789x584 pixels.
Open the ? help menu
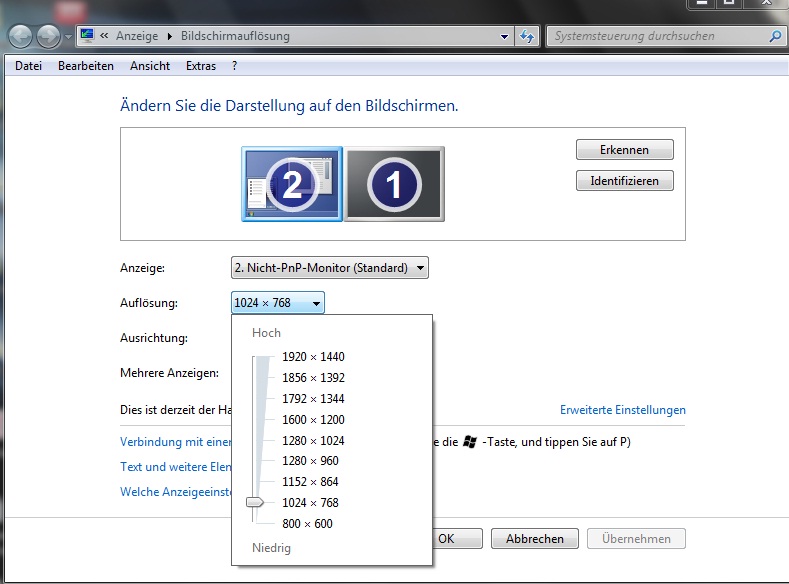click(234, 66)
